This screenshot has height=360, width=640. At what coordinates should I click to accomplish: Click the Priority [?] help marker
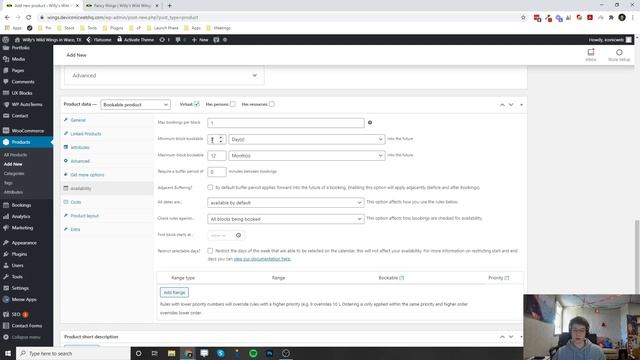(x=507, y=278)
